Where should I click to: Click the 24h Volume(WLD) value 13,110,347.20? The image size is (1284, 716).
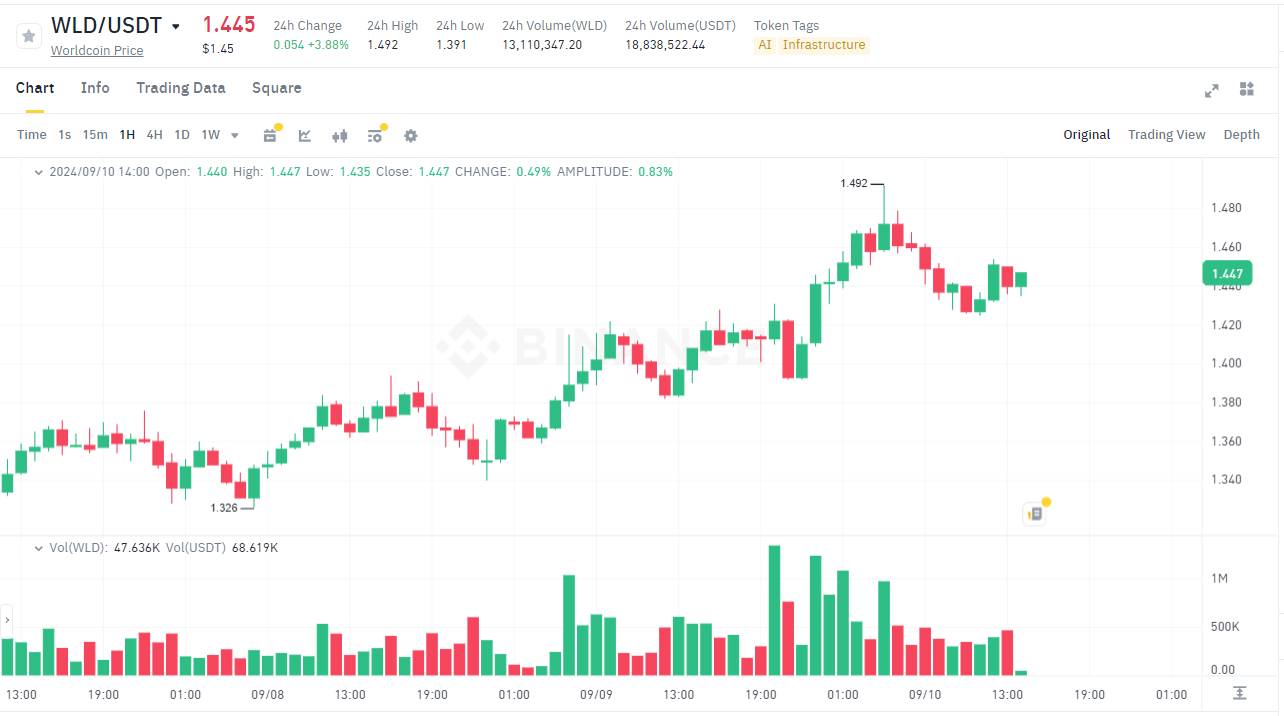click(x=542, y=45)
